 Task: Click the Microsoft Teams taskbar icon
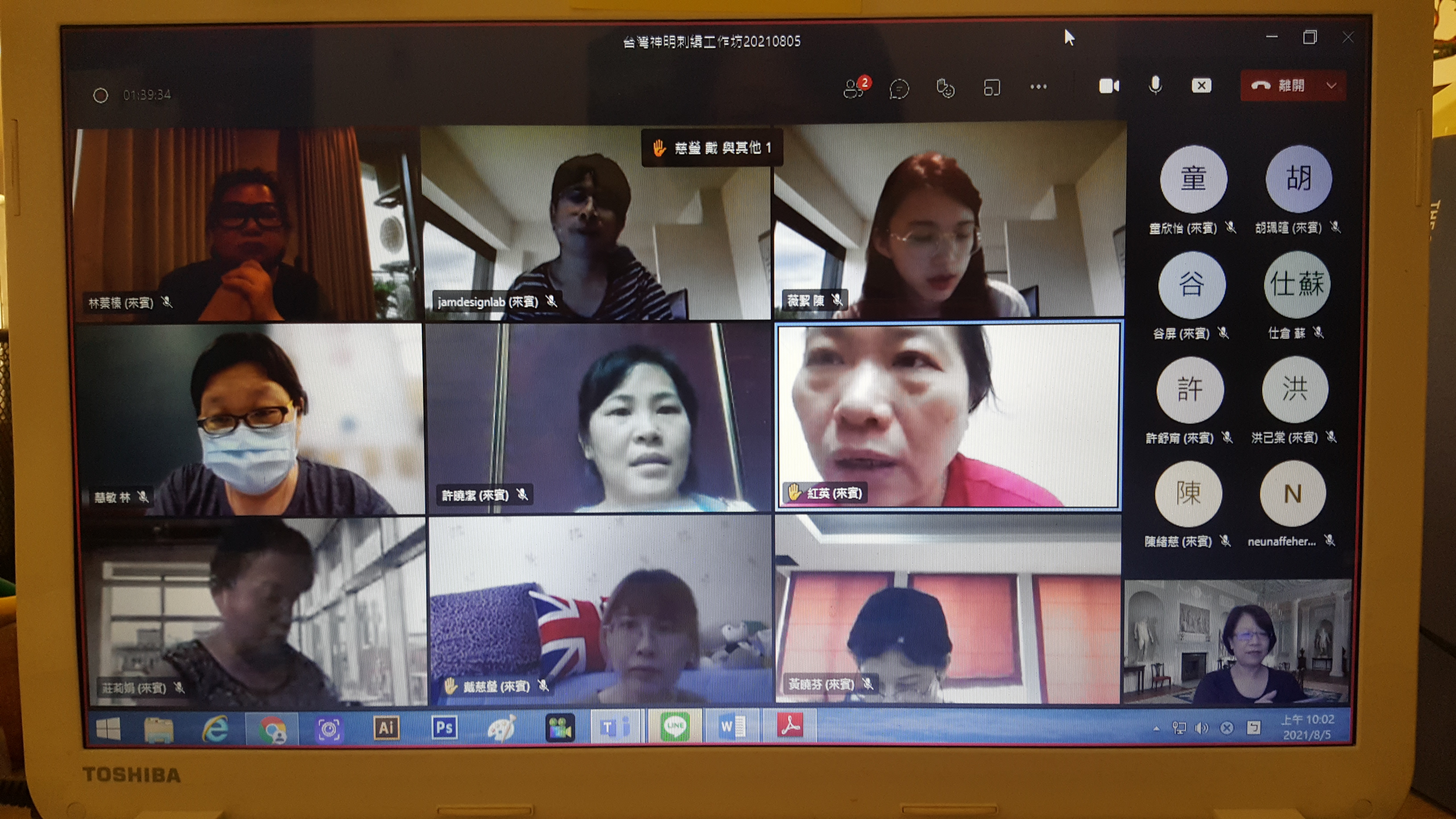[615, 727]
